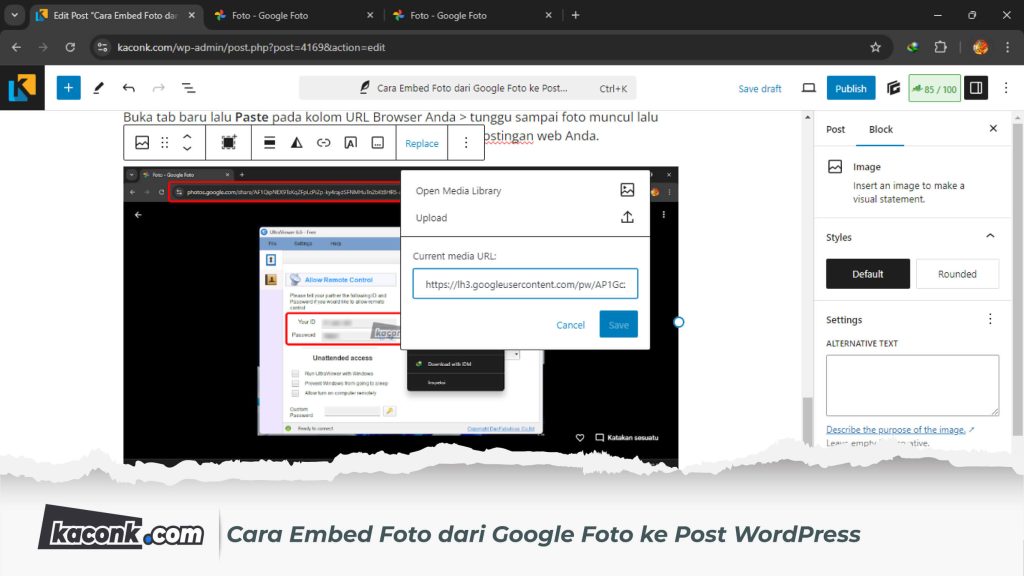
Task: Switch to the Block tab
Action: 880,129
